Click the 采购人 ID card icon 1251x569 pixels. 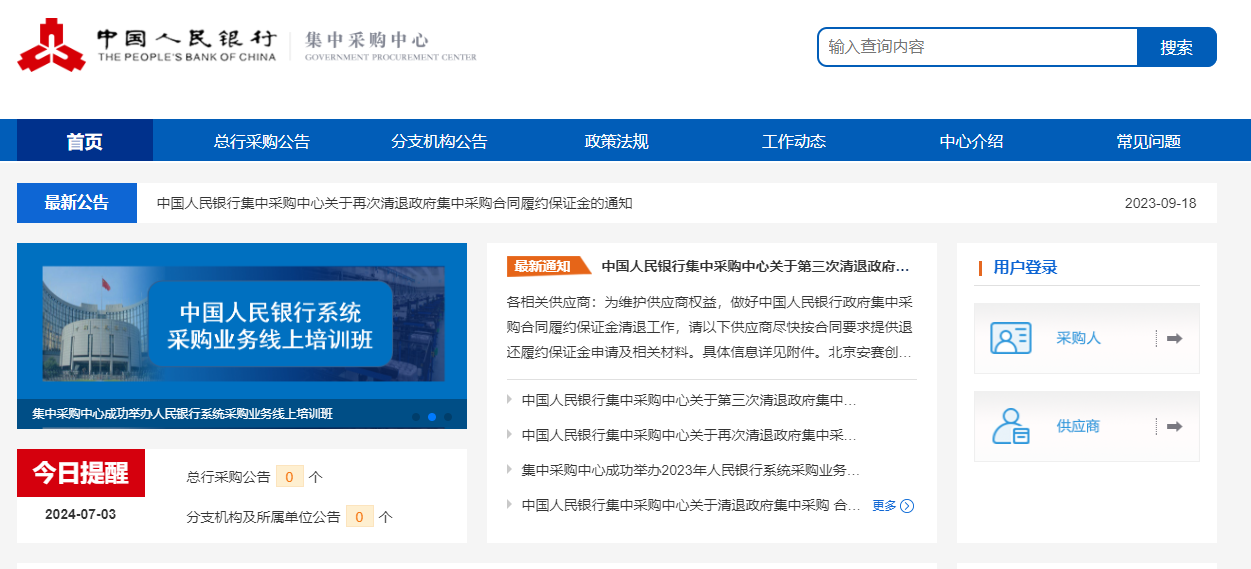pos(1010,338)
